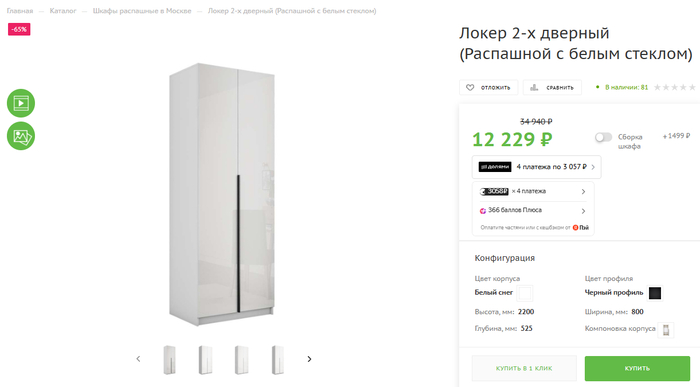
Task: Toggle the Сборка шкафа switch
Action: 604,137
